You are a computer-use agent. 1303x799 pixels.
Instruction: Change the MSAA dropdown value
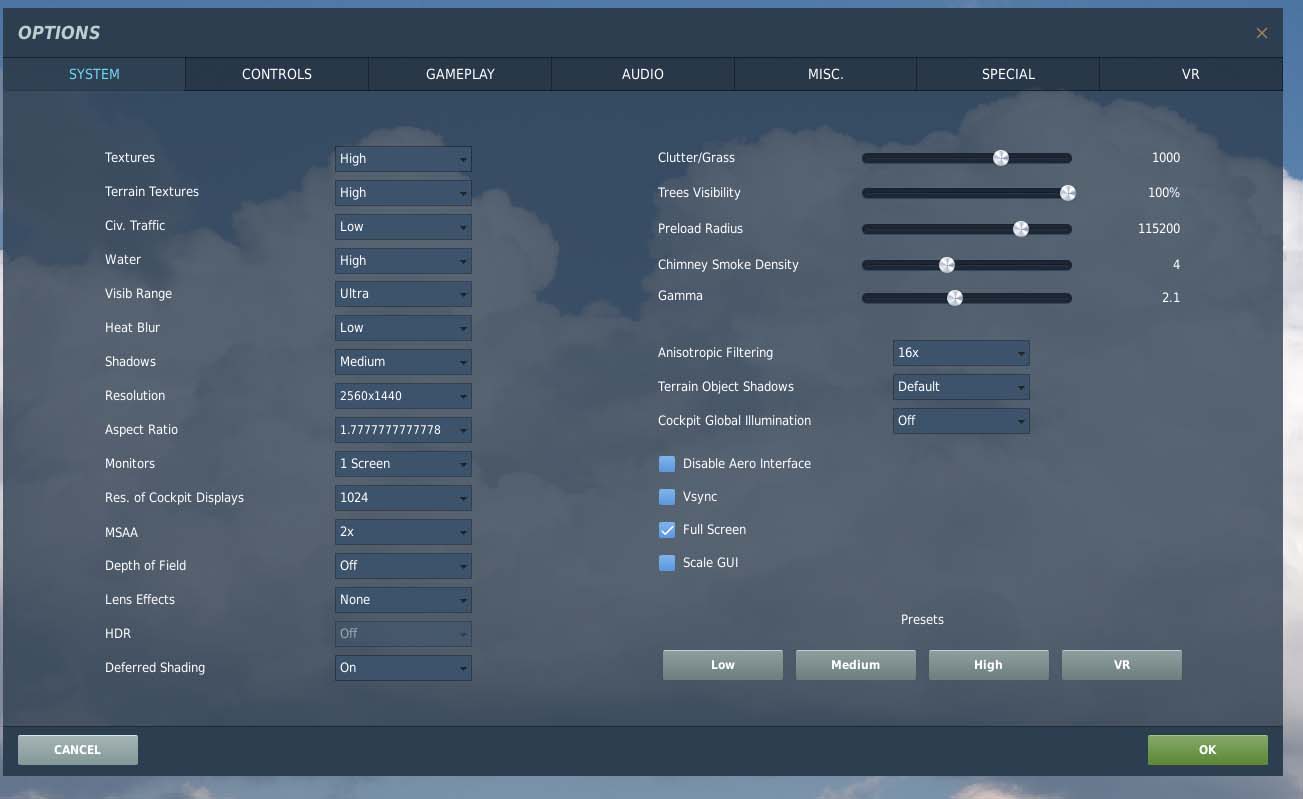point(403,532)
